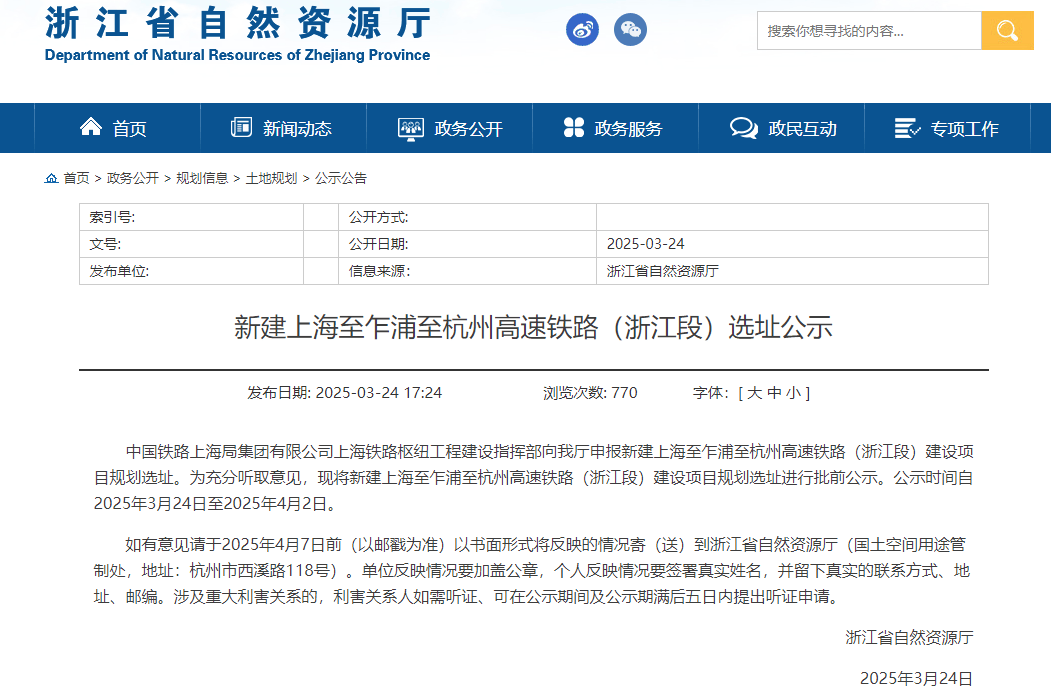Set font size to 小

click(794, 393)
